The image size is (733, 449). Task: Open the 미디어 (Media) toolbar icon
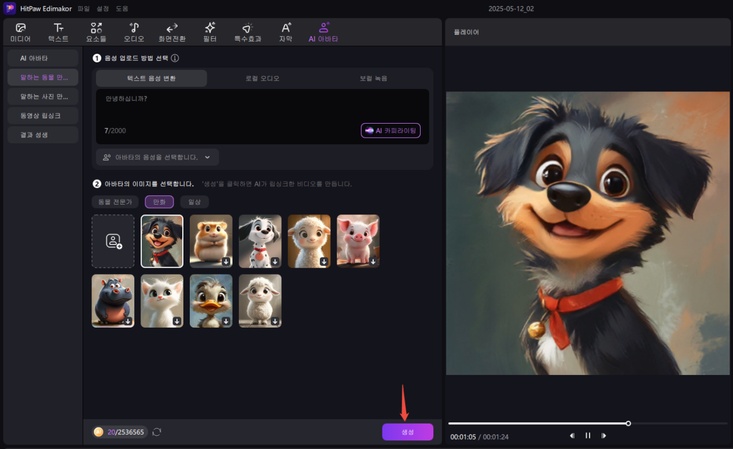pos(20,32)
